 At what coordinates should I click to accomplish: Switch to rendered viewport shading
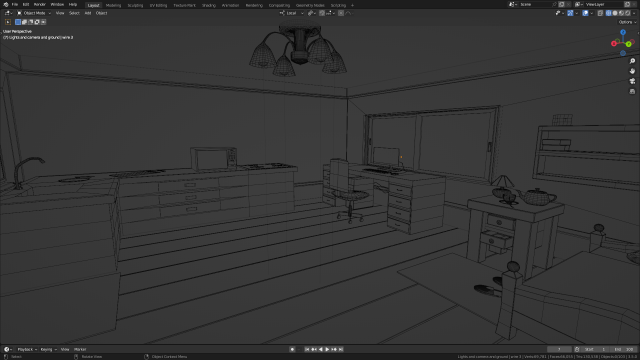coord(628,13)
